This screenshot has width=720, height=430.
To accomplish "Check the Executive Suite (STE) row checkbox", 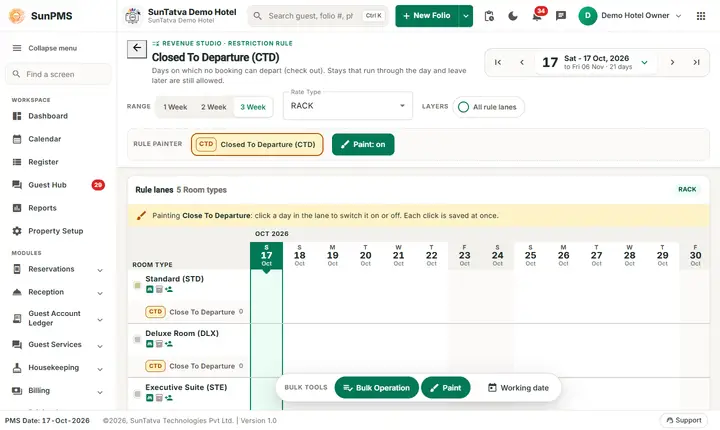I will [x=137, y=394].
